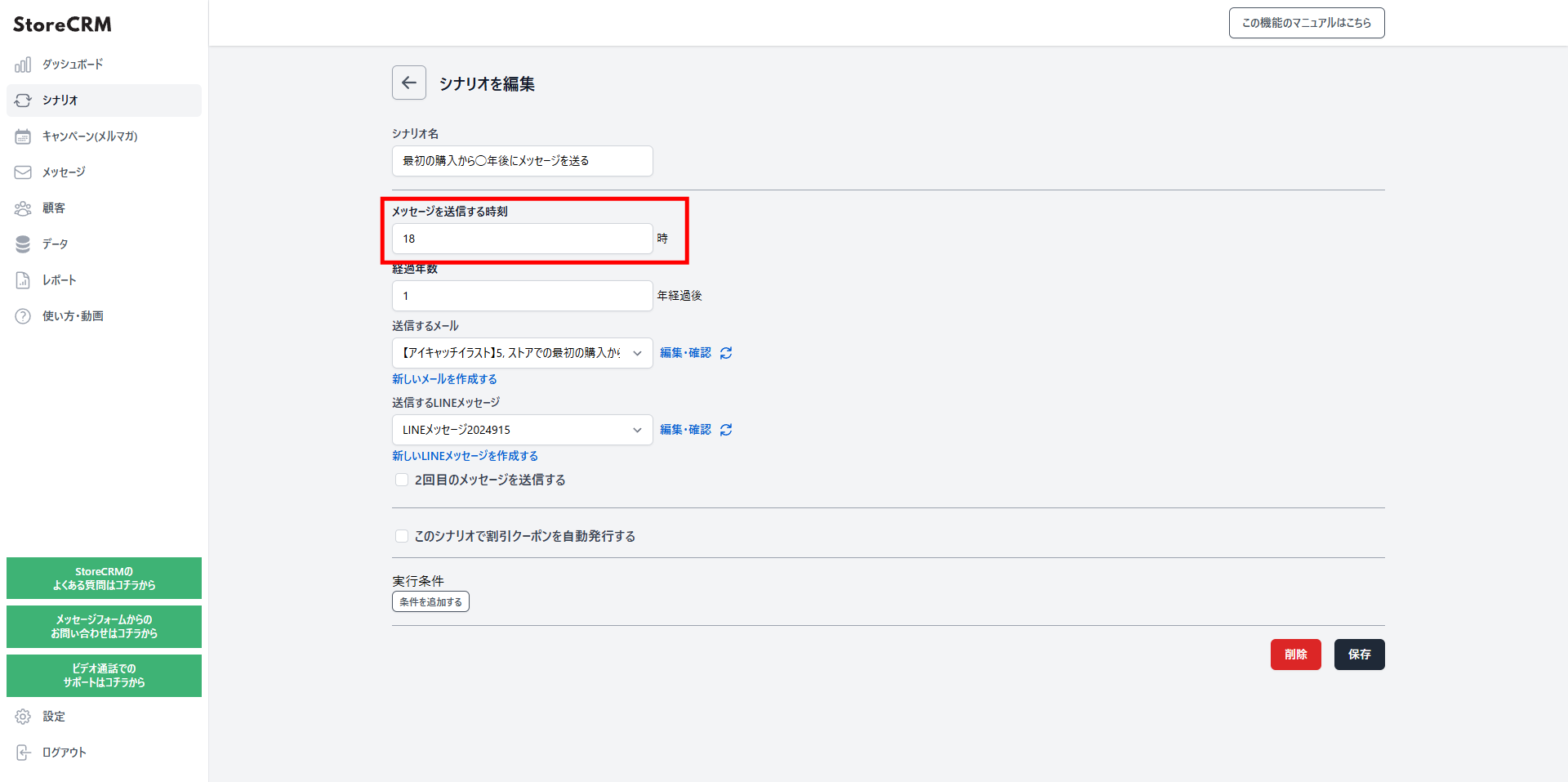Screen dimensions: 1568x782
Task: Click the red 削除 button
Action: 1296,655
